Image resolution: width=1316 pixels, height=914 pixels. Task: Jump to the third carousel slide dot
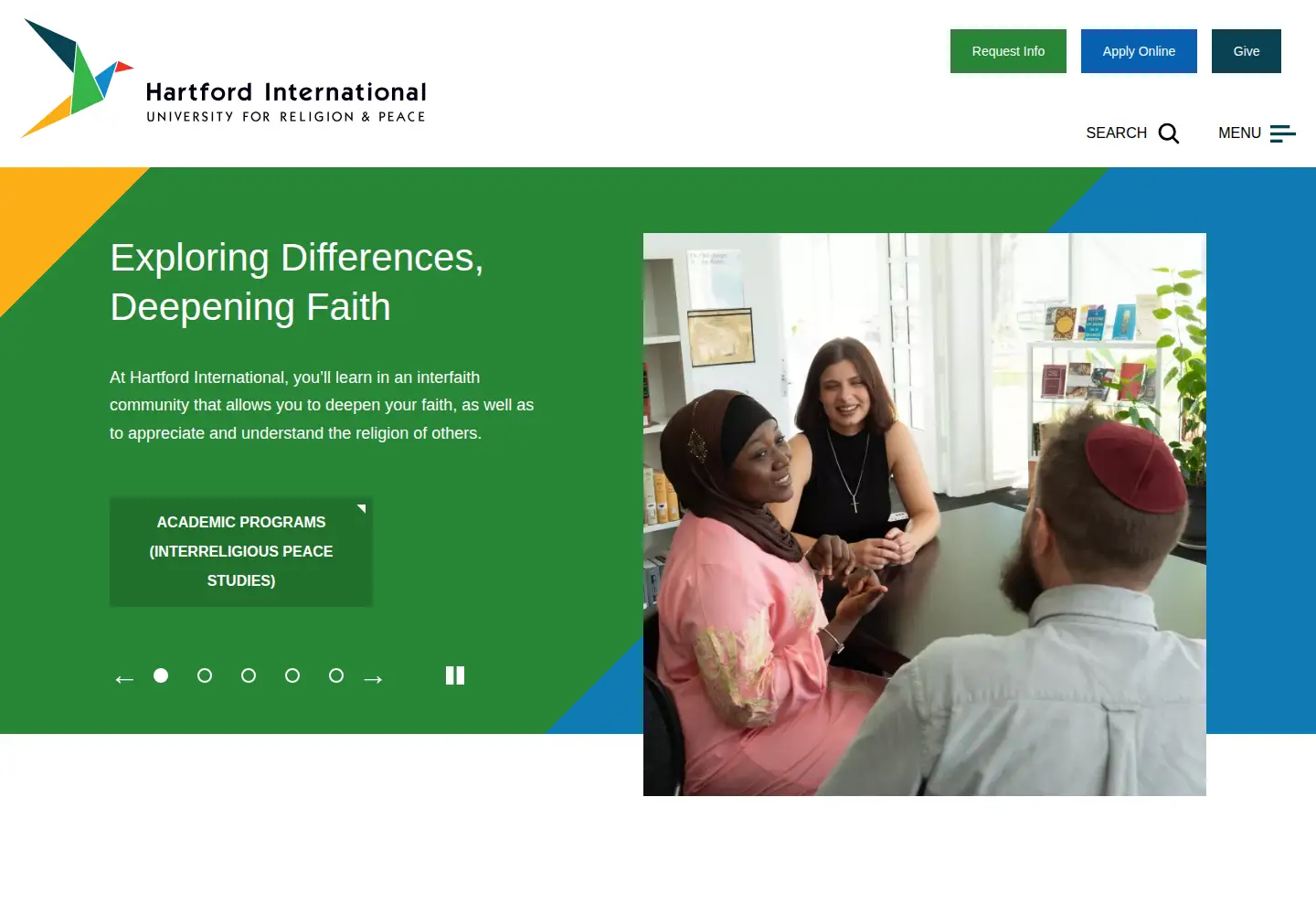coord(249,675)
